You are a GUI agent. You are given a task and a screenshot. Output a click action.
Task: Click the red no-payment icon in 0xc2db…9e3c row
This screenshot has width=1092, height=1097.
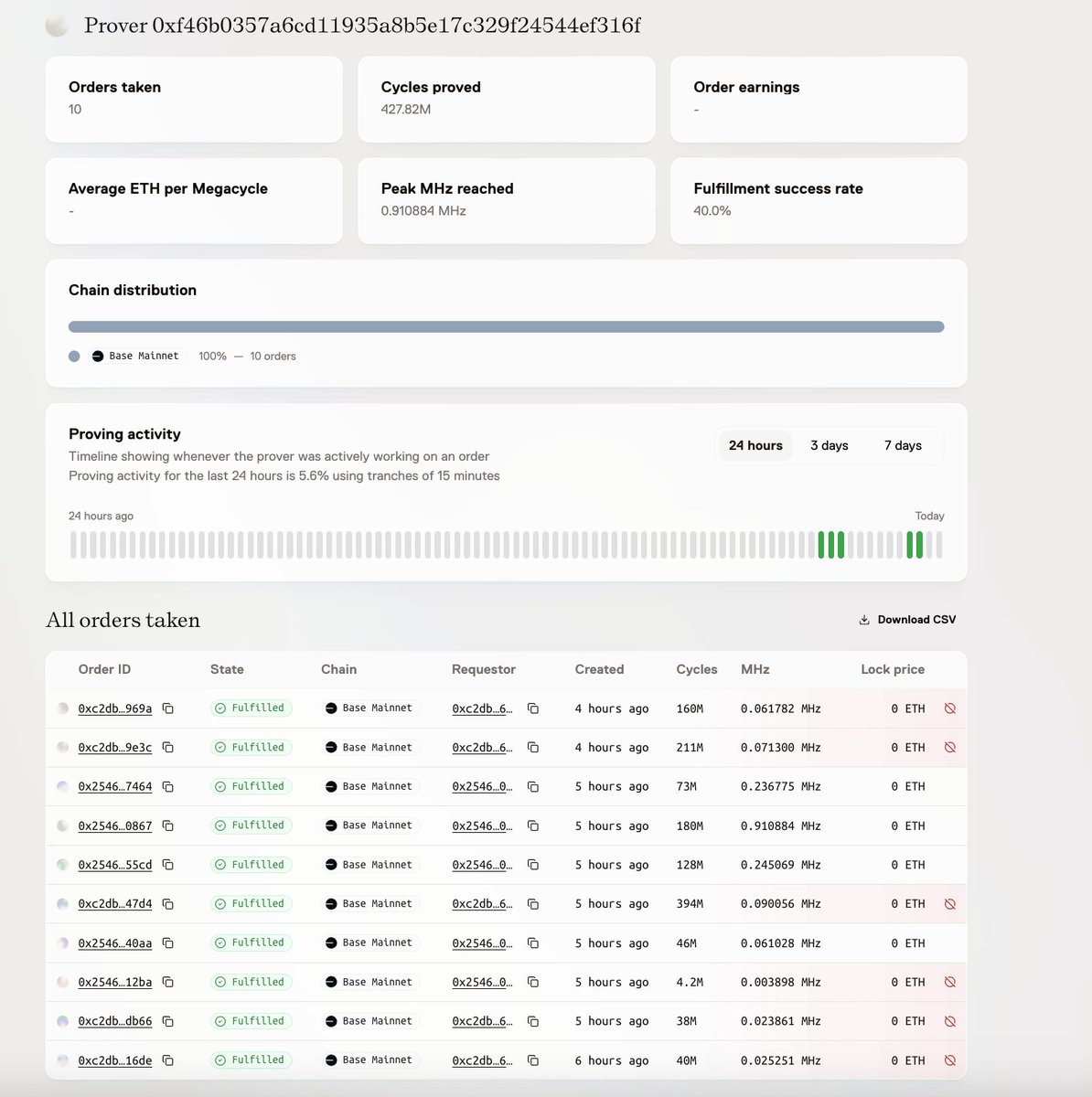pos(950,747)
